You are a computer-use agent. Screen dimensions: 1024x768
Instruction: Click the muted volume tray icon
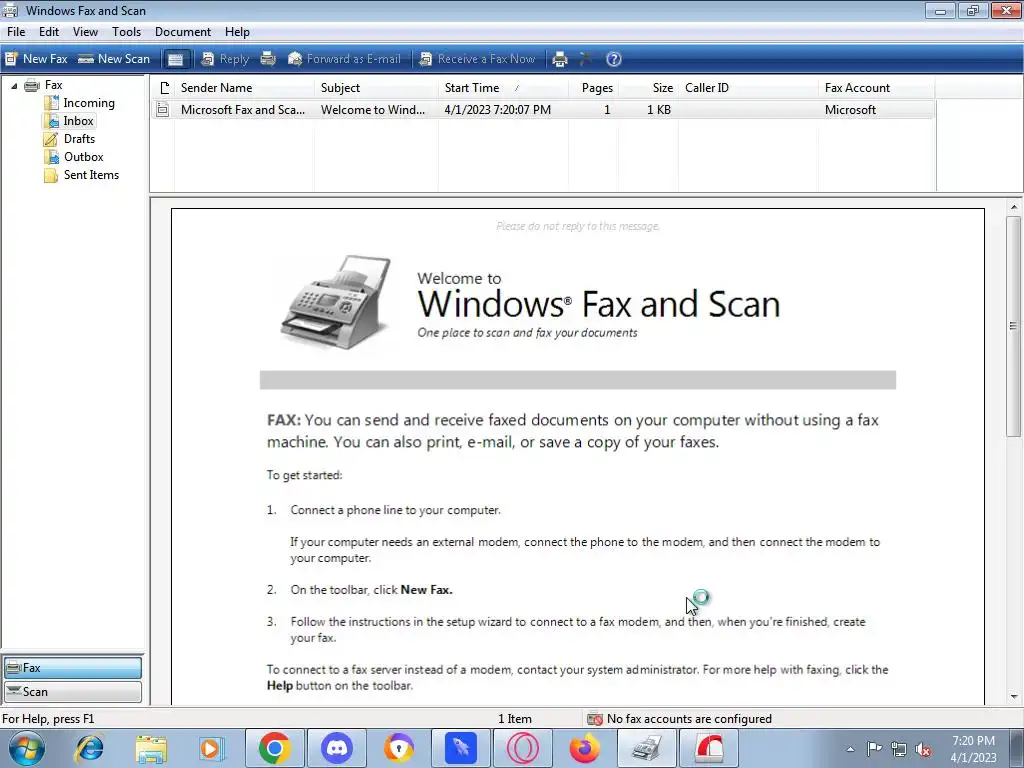(x=923, y=749)
